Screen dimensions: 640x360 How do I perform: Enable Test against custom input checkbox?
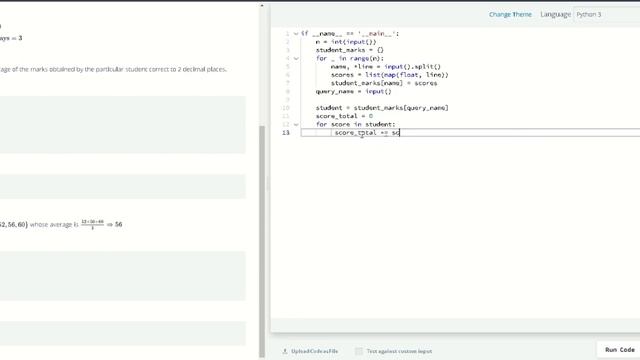(x=358, y=351)
